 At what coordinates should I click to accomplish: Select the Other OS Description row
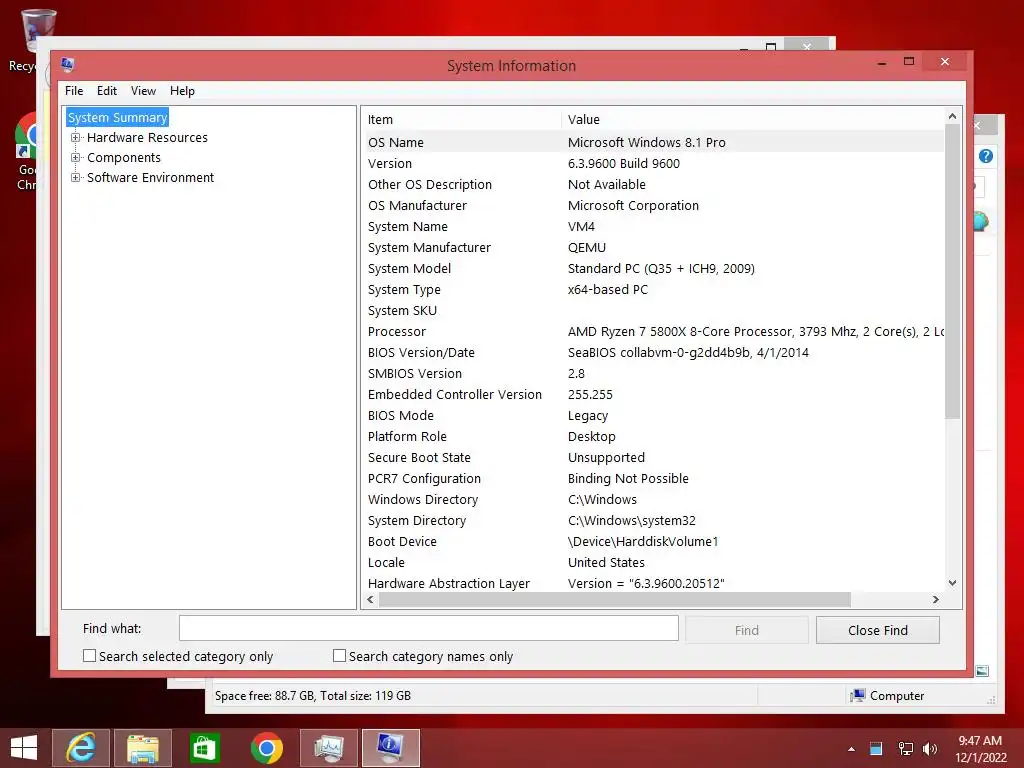click(653, 184)
